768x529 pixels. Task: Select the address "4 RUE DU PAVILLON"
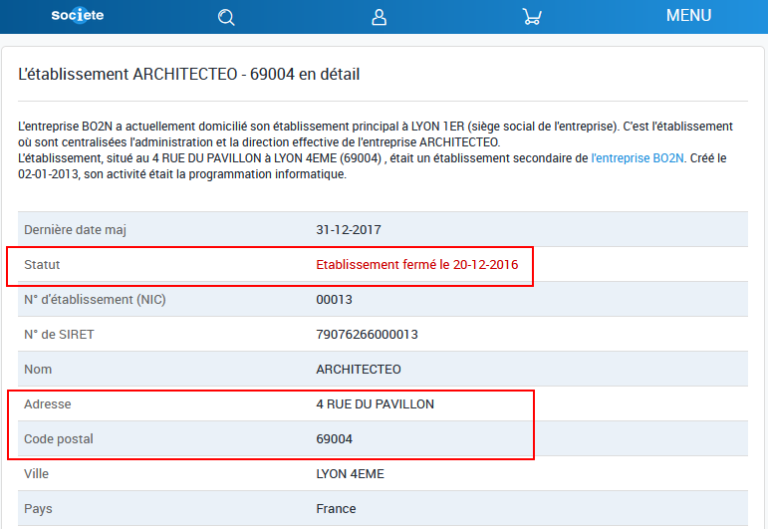[x=375, y=404]
